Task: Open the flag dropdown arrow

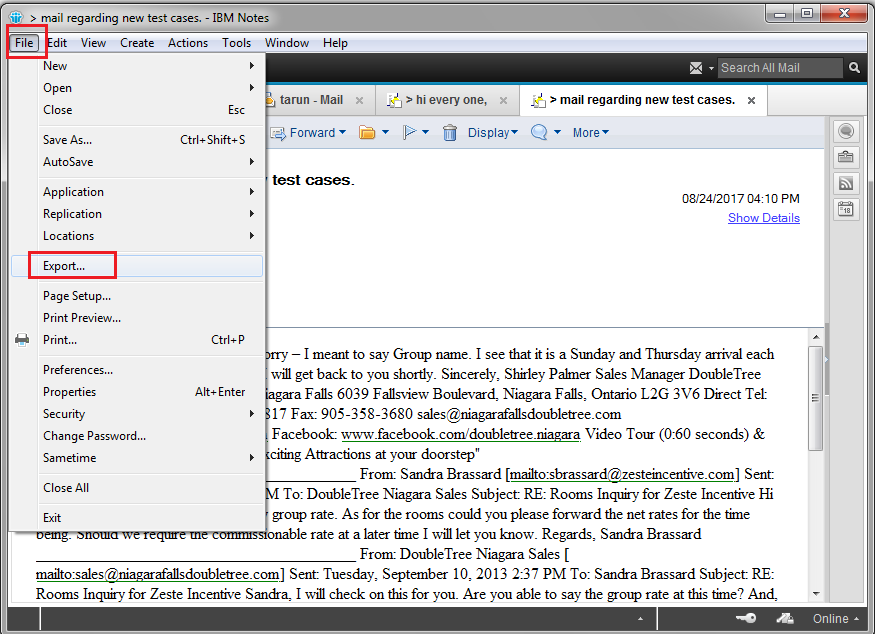Action: point(425,133)
